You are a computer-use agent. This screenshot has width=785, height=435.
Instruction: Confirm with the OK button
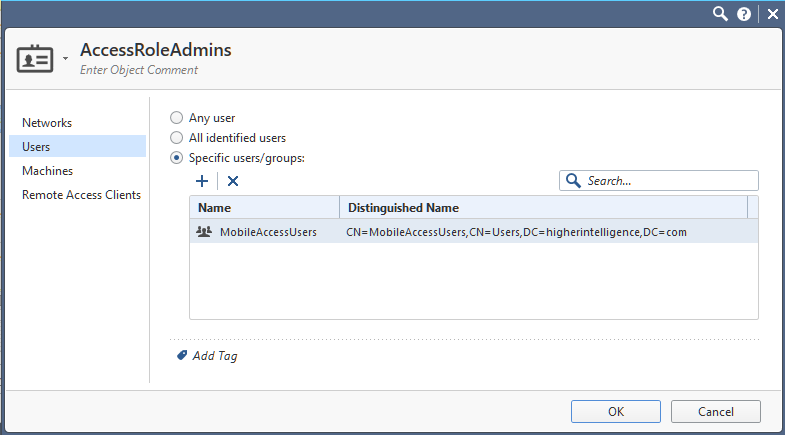point(616,411)
